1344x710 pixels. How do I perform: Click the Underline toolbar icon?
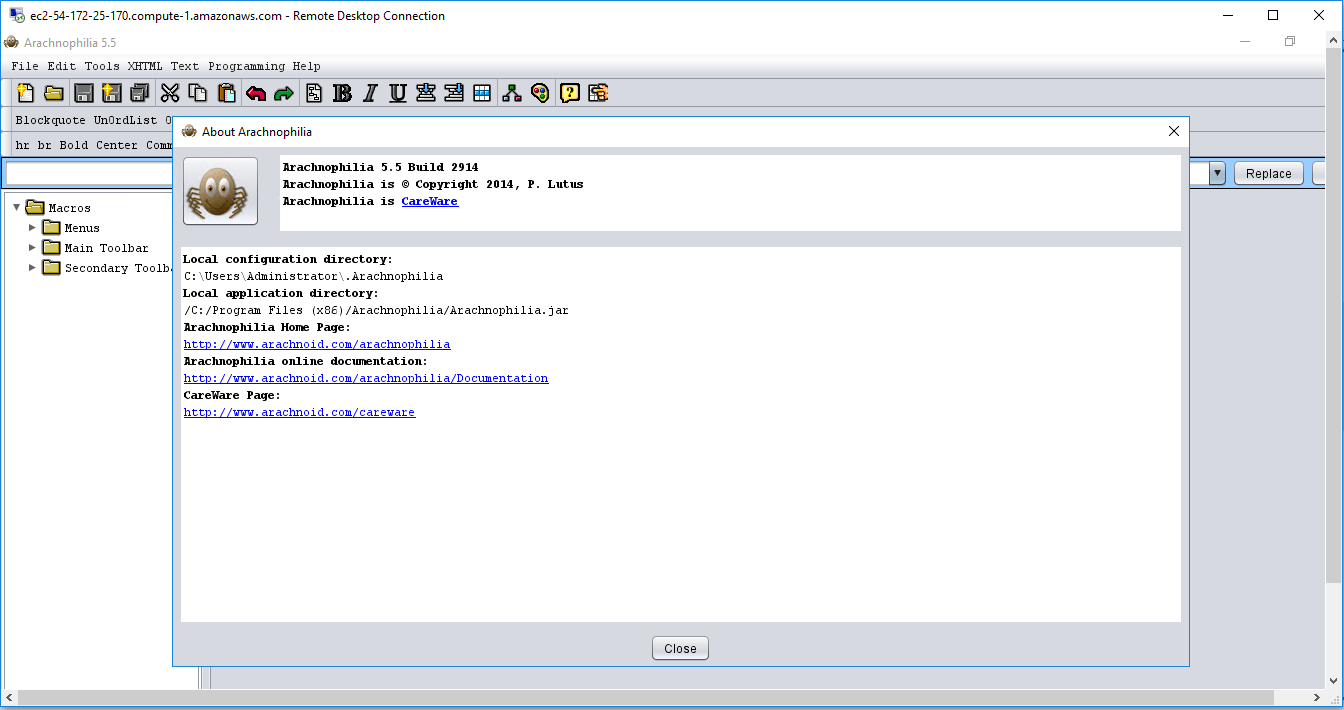(398, 93)
